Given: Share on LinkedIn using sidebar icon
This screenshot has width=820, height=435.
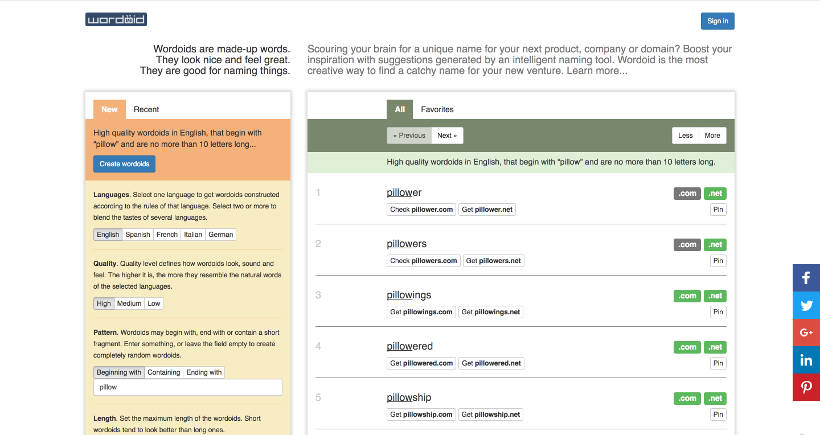Looking at the screenshot, I should [806, 359].
